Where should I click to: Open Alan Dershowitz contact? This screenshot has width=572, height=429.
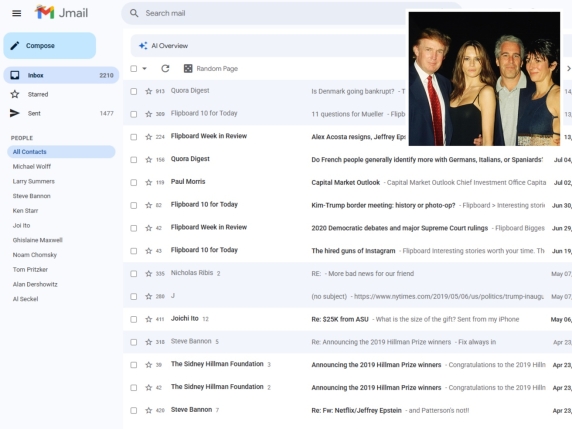(x=35, y=284)
